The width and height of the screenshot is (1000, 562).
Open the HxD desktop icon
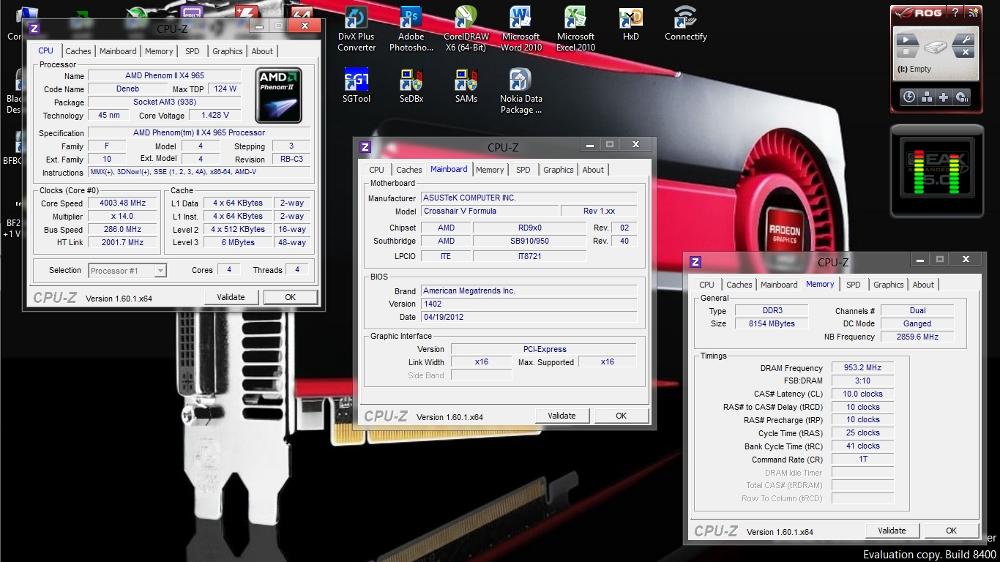click(631, 24)
